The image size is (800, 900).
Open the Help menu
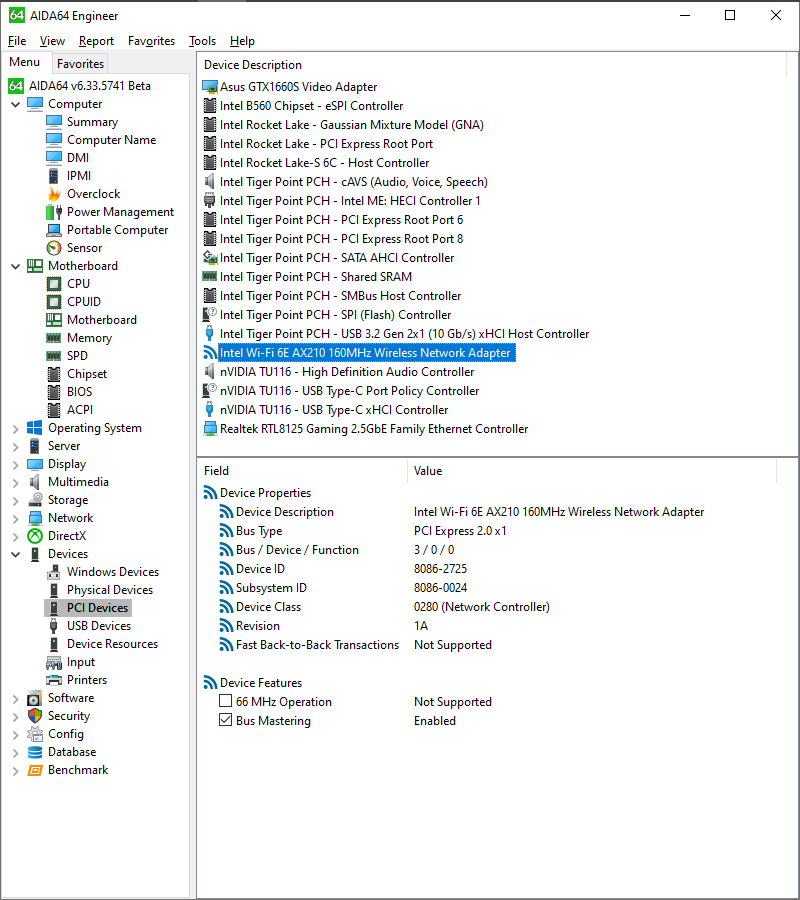242,41
